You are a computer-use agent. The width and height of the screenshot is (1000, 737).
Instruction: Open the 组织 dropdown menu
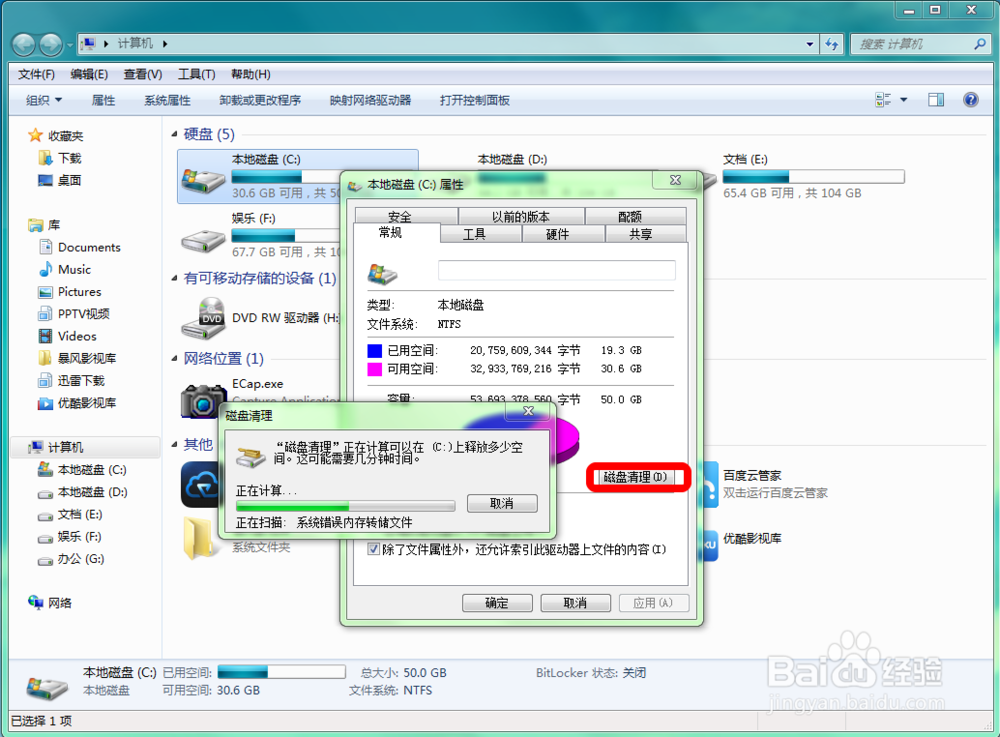pyautogui.click(x=44, y=100)
